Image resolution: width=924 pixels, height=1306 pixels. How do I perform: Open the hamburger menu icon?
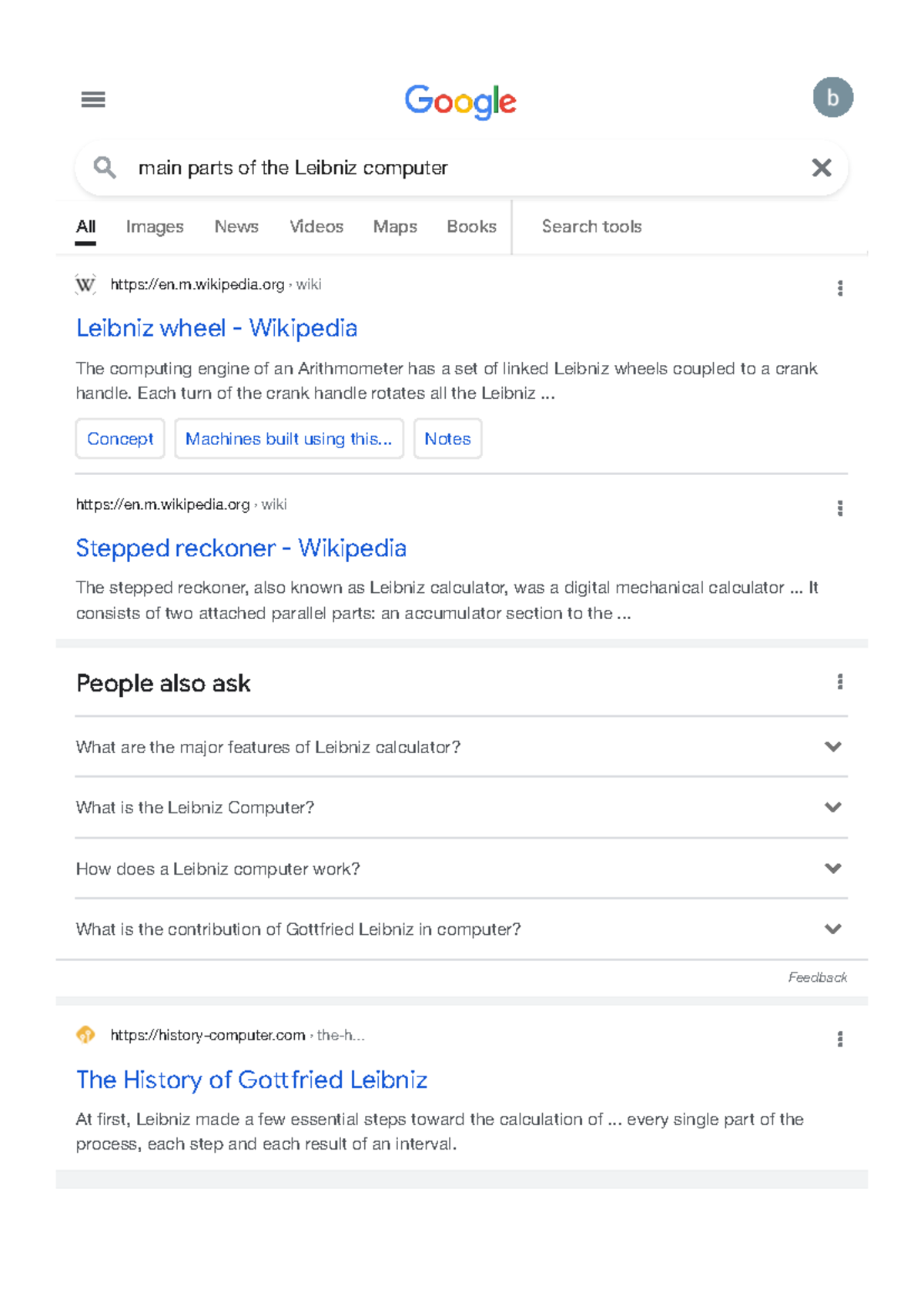pos(93,99)
